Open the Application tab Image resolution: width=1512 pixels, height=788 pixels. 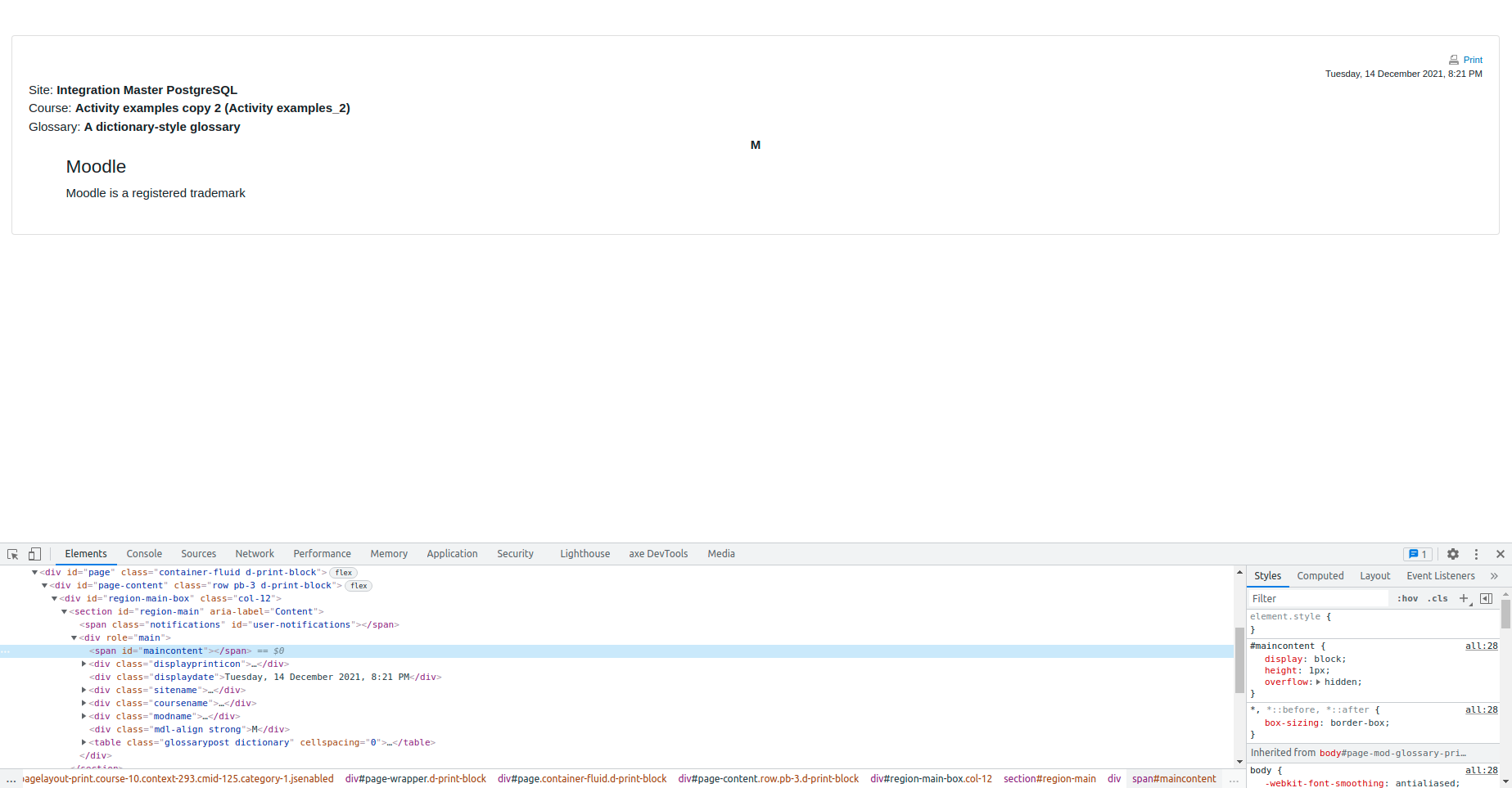click(452, 554)
